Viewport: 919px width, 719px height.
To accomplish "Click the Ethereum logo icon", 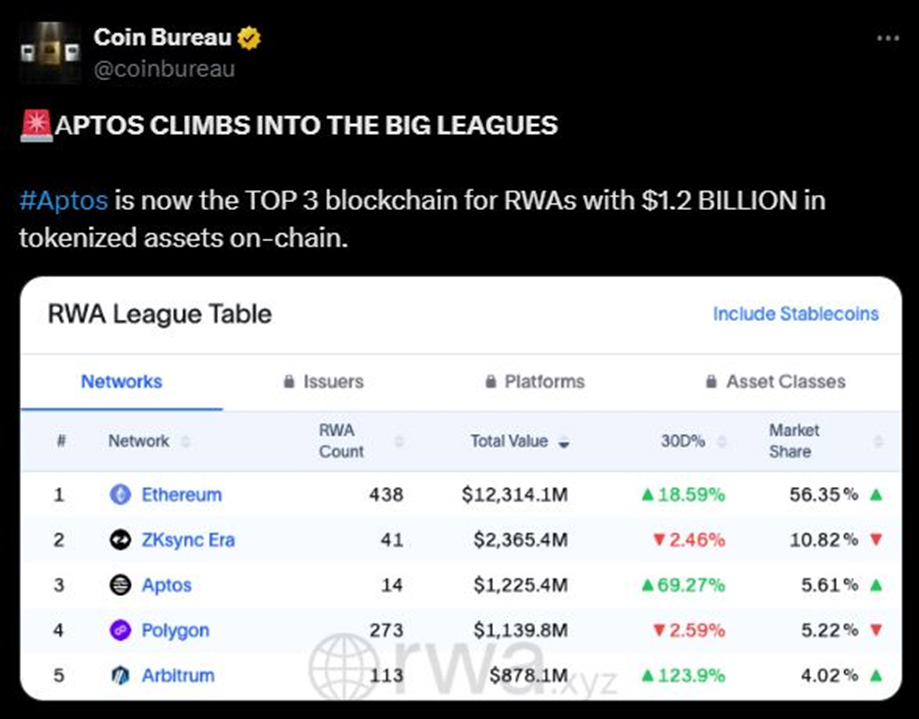I will (x=120, y=495).
